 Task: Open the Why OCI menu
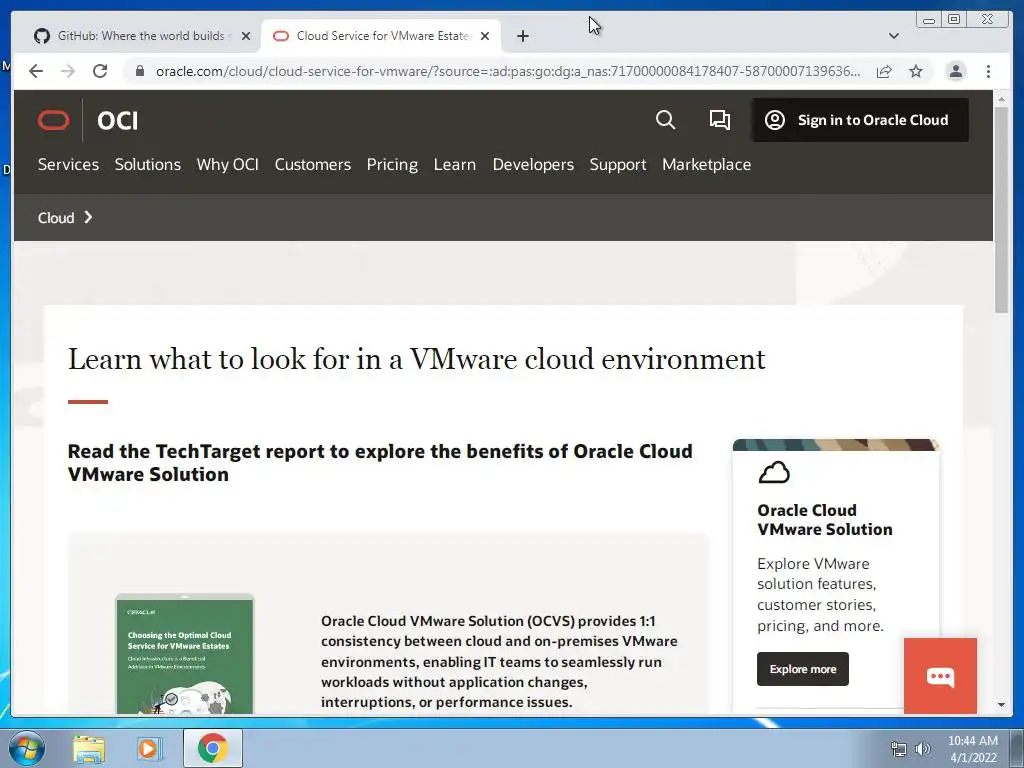(228, 165)
